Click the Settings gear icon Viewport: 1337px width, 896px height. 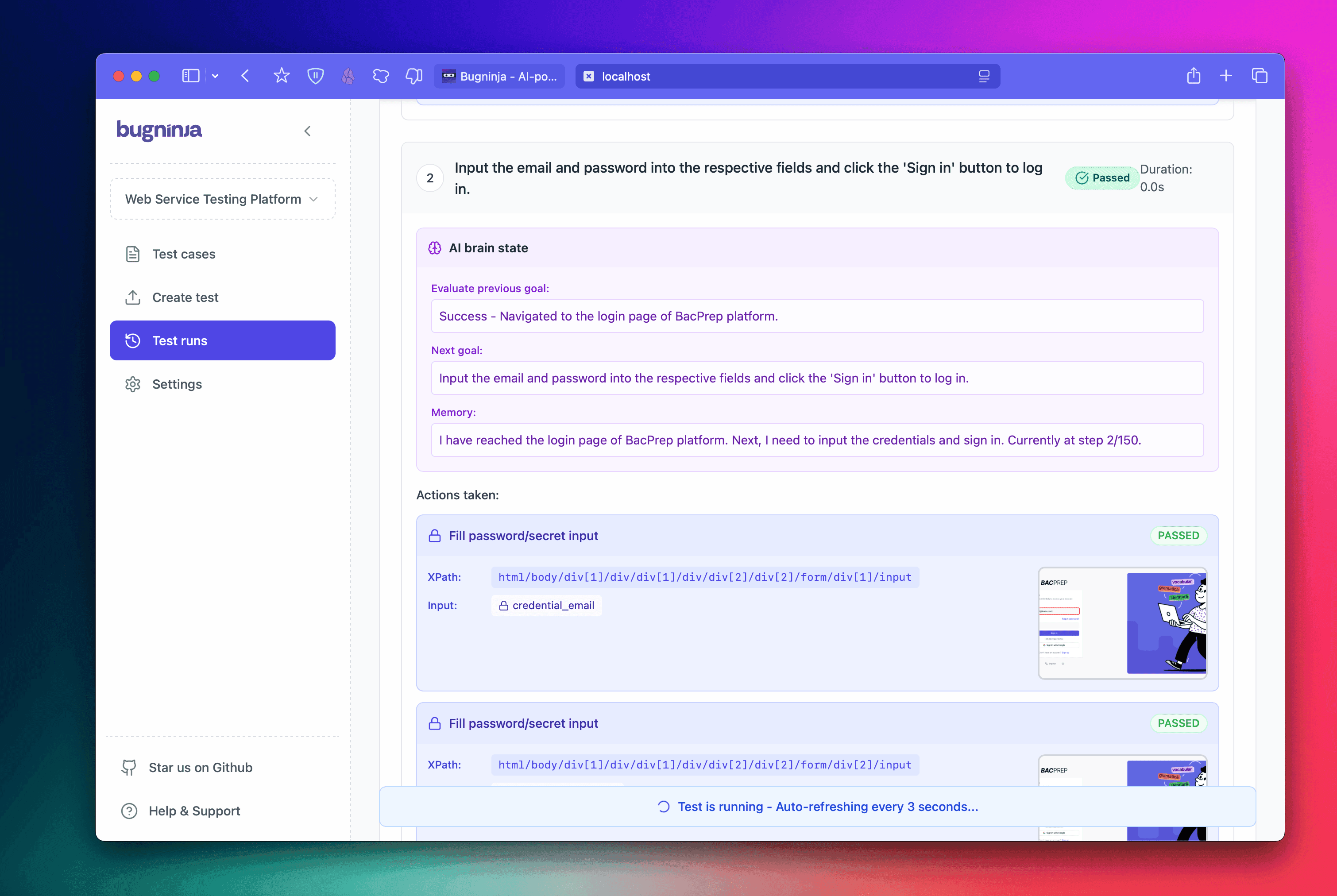132,384
